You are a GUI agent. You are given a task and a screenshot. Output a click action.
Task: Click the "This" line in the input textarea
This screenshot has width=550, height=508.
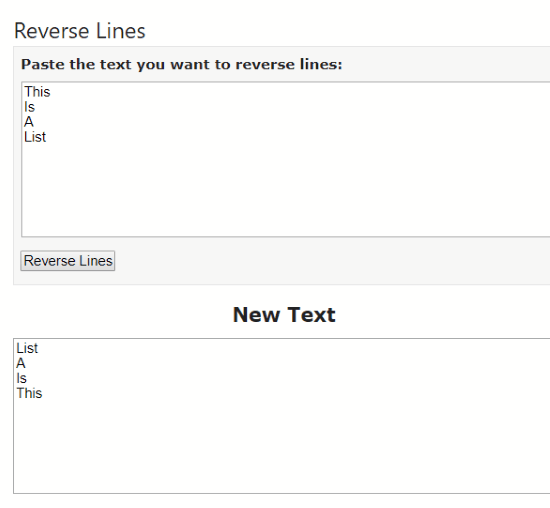[x=37, y=92]
